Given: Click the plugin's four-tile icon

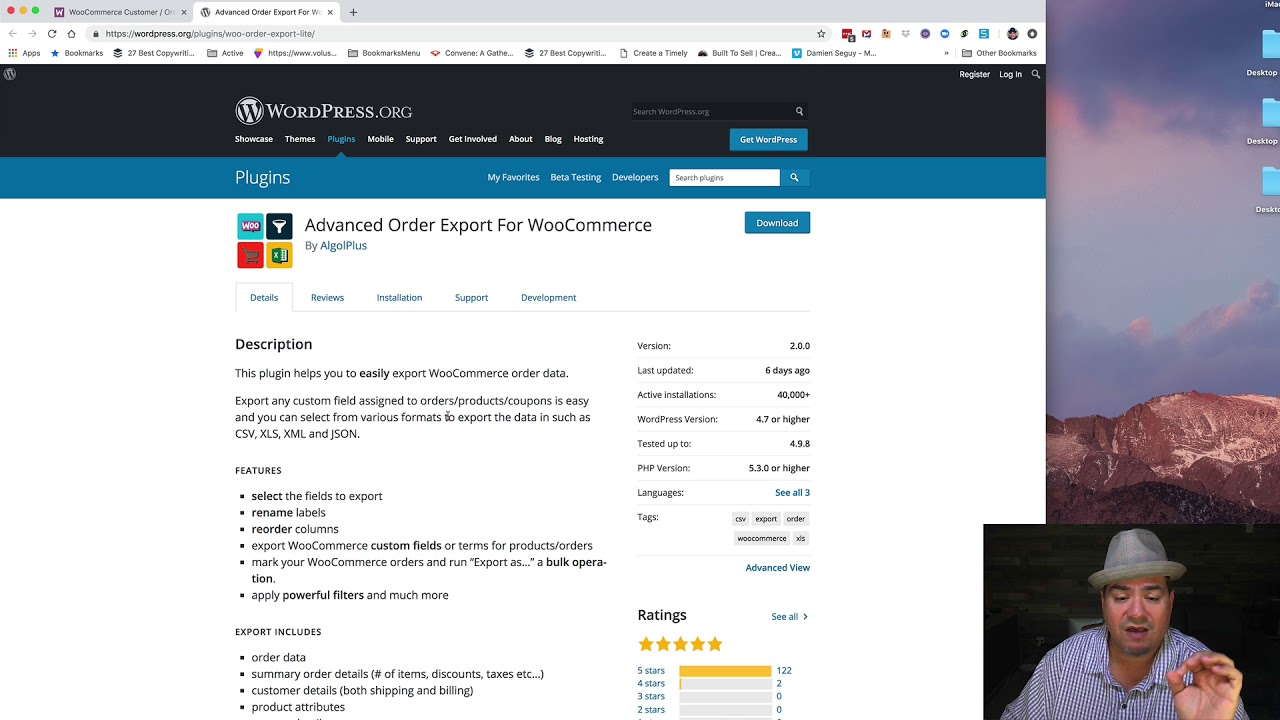Looking at the screenshot, I should (264, 240).
